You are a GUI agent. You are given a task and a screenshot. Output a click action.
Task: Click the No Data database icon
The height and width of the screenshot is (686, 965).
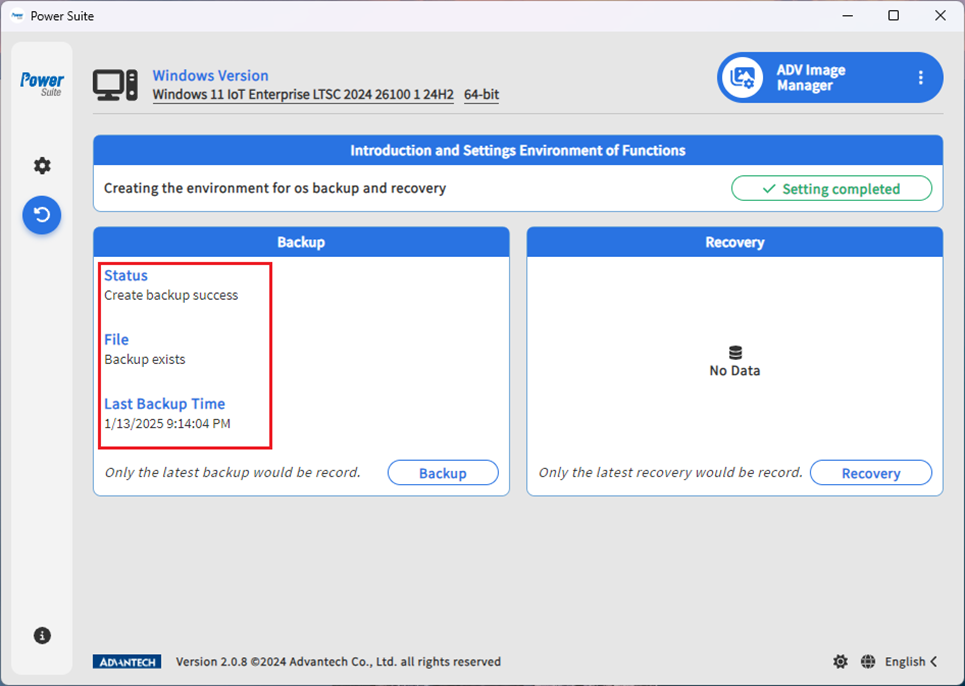pyautogui.click(x=735, y=353)
